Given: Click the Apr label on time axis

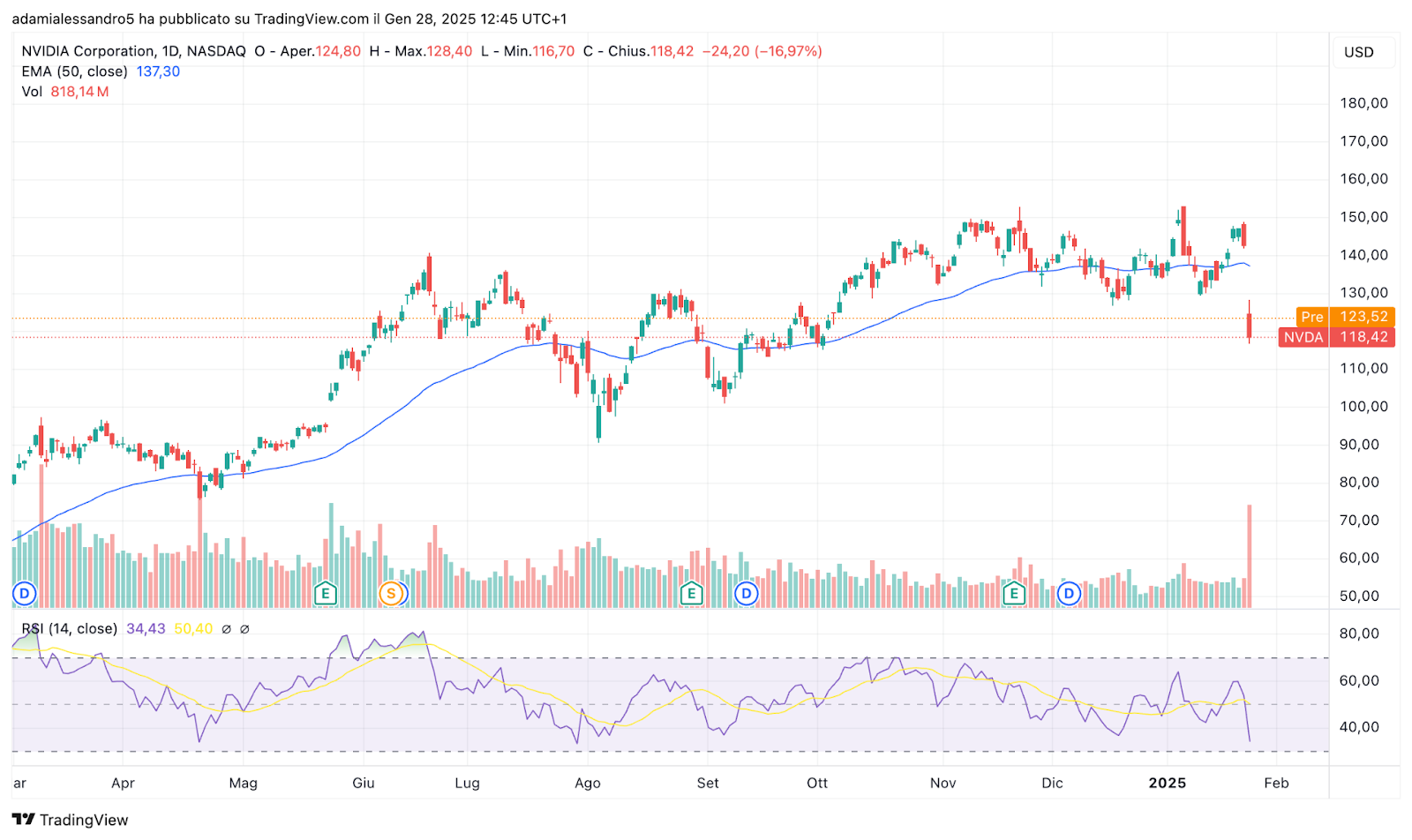Looking at the screenshot, I should coord(123,783).
